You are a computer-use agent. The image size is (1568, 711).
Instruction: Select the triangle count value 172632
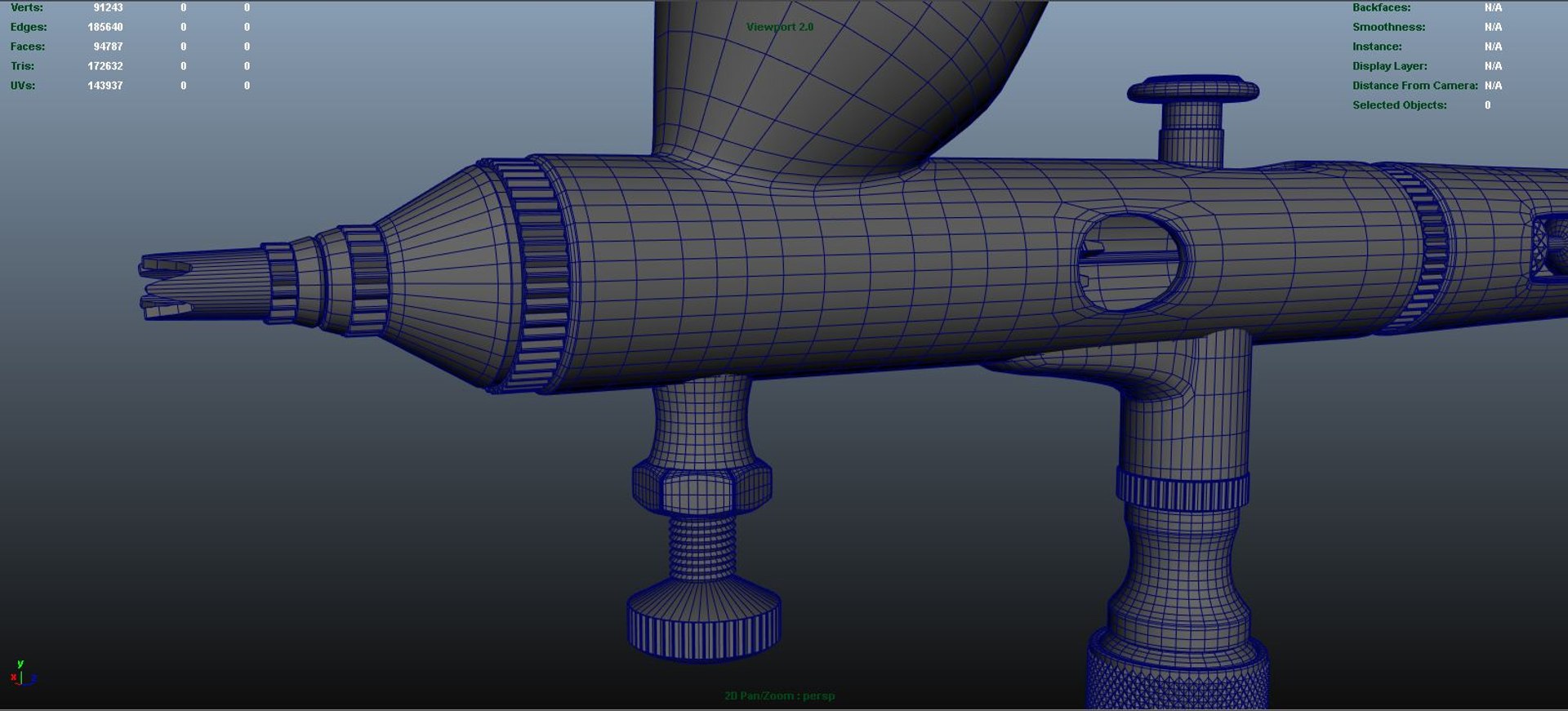105,66
